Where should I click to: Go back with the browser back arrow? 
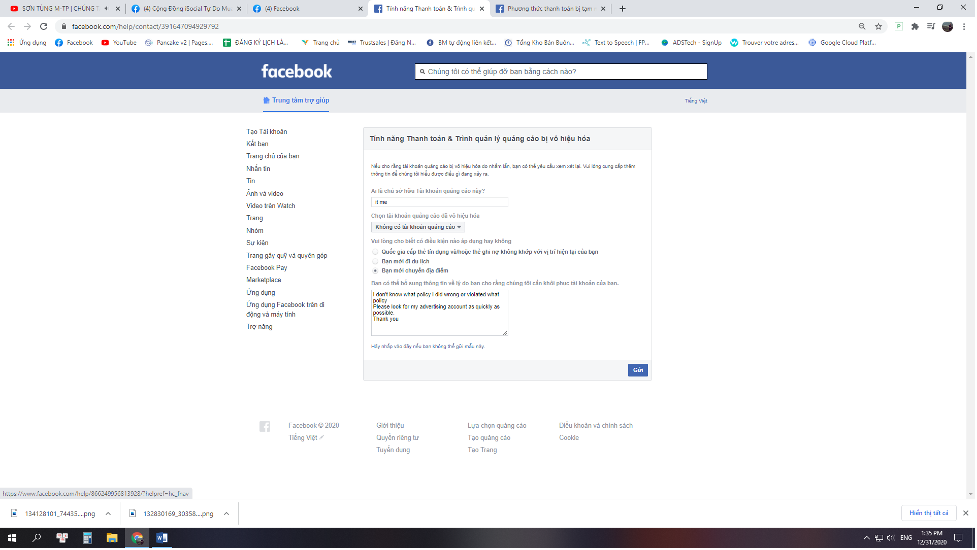click(x=11, y=26)
